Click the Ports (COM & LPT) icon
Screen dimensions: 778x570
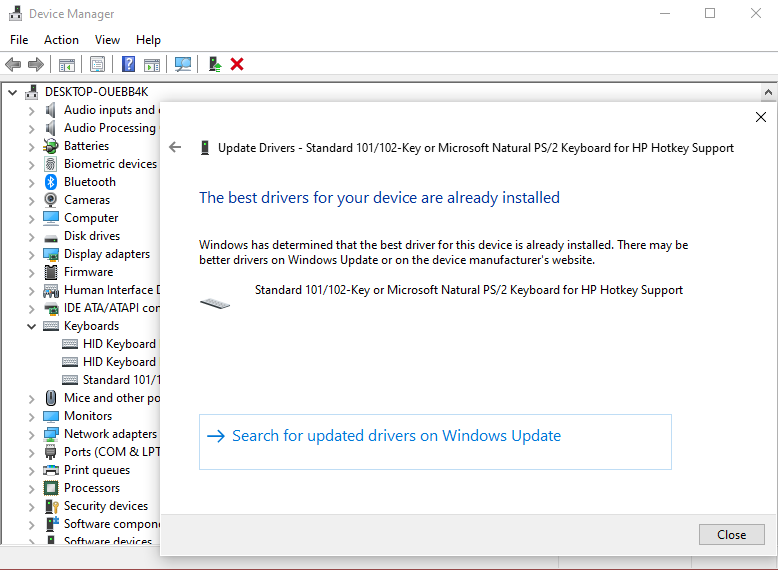tap(51, 452)
